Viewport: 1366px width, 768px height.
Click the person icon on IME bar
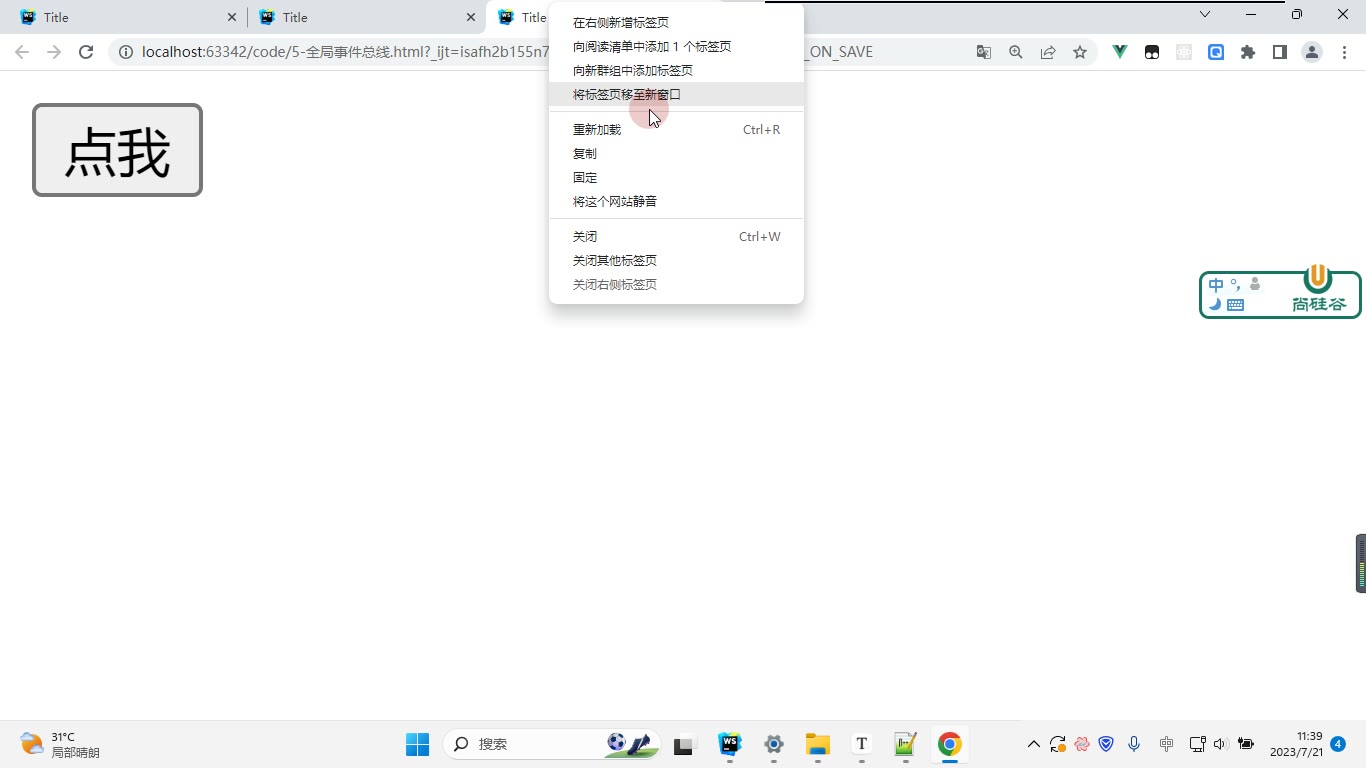[1255, 284]
